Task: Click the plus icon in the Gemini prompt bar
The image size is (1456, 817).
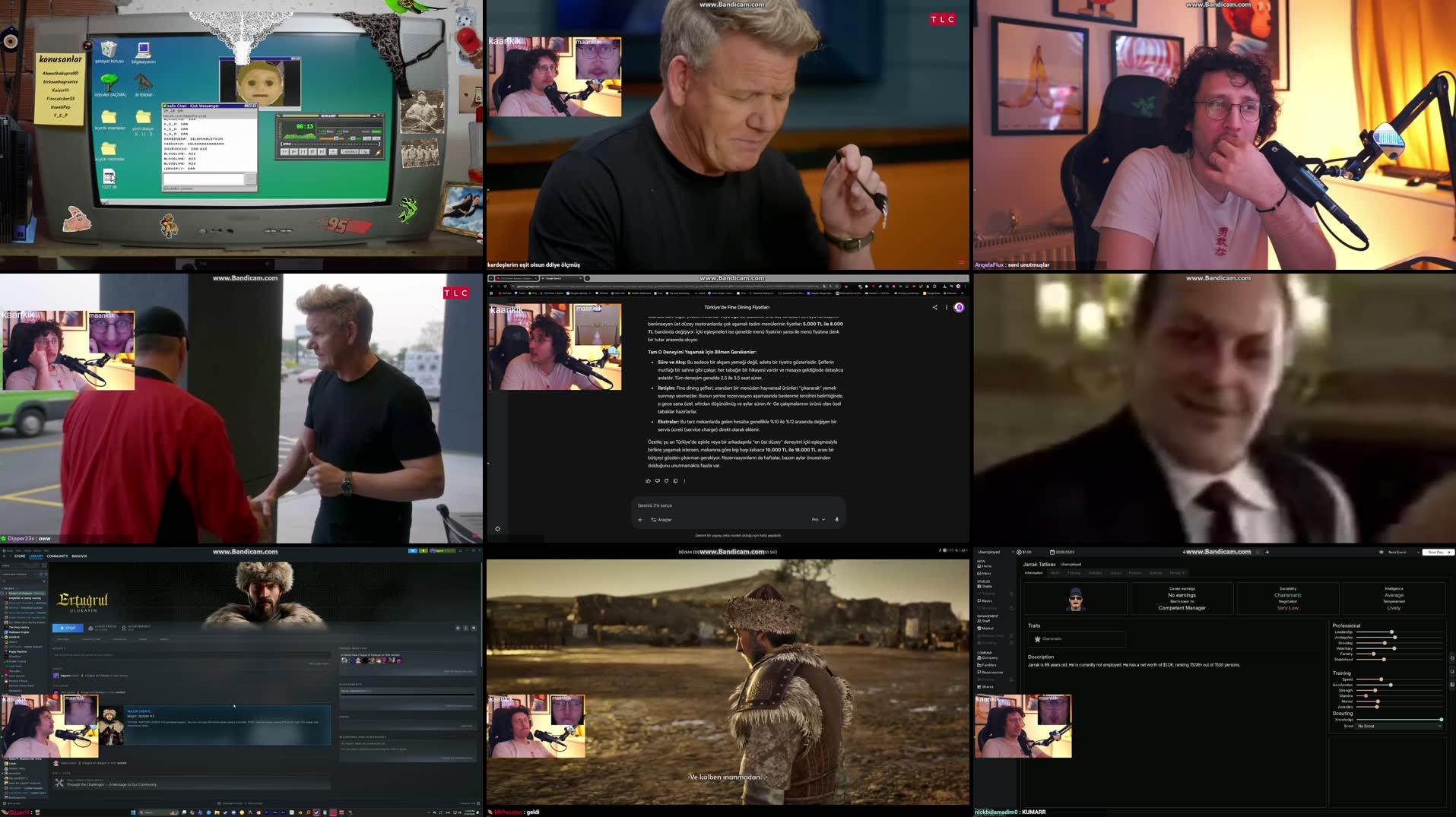Action: tap(640, 519)
